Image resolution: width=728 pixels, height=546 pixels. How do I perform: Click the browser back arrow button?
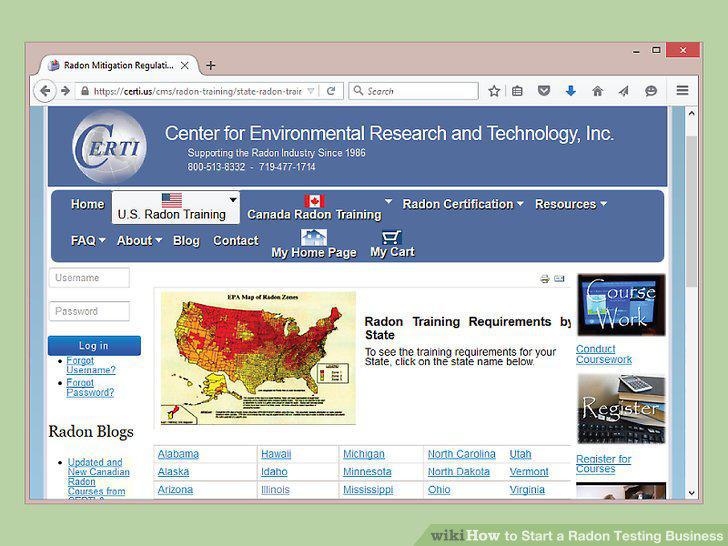(x=45, y=91)
